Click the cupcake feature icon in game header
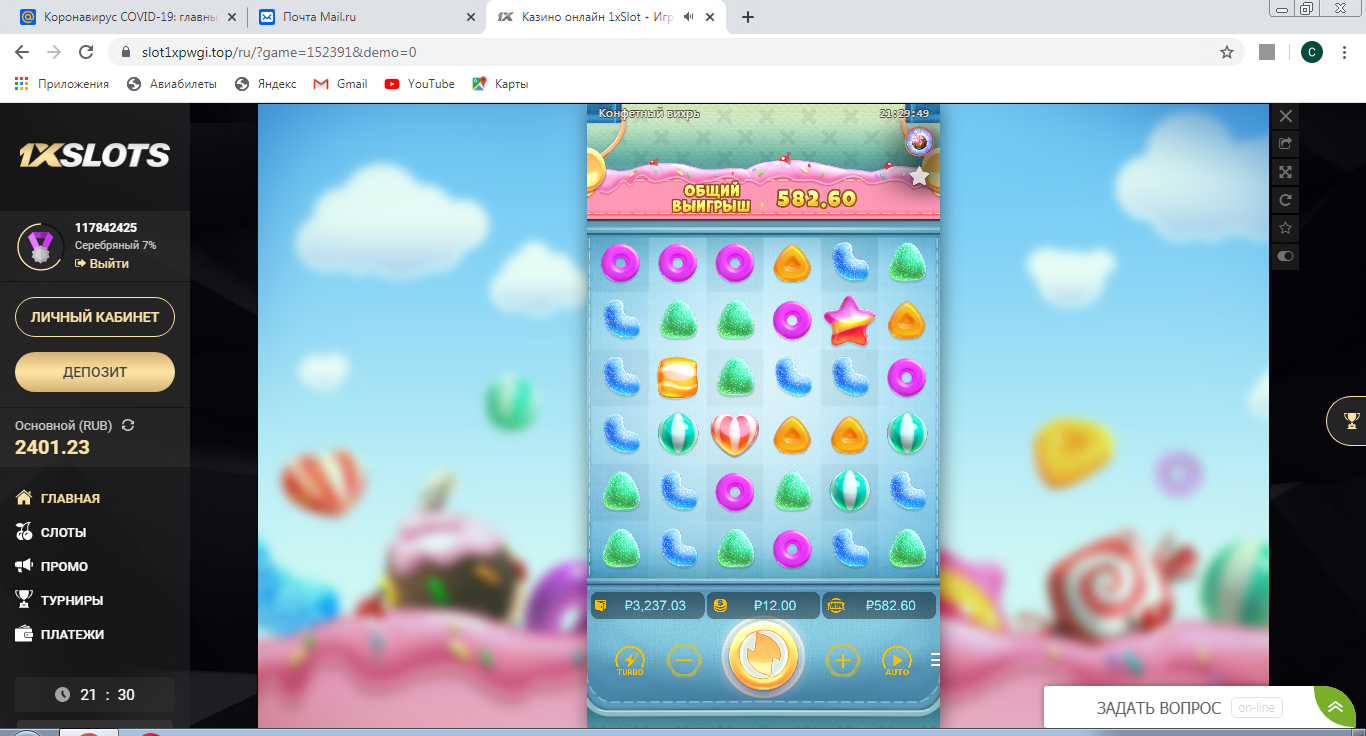The width and height of the screenshot is (1366, 736). pyautogui.click(x=919, y=142)
